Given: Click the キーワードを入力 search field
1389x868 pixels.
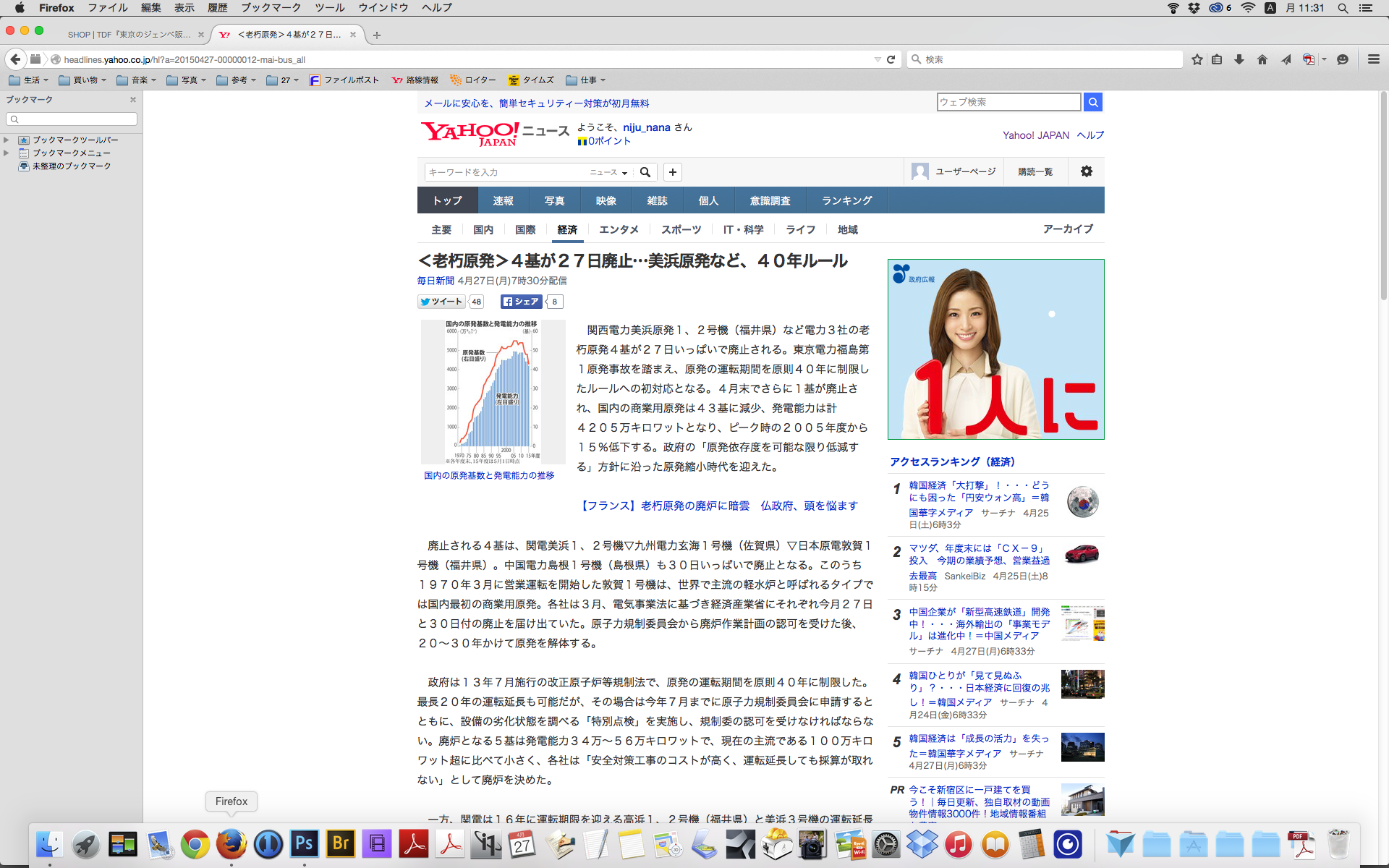Looking at the screenshot, I should 506,172.
